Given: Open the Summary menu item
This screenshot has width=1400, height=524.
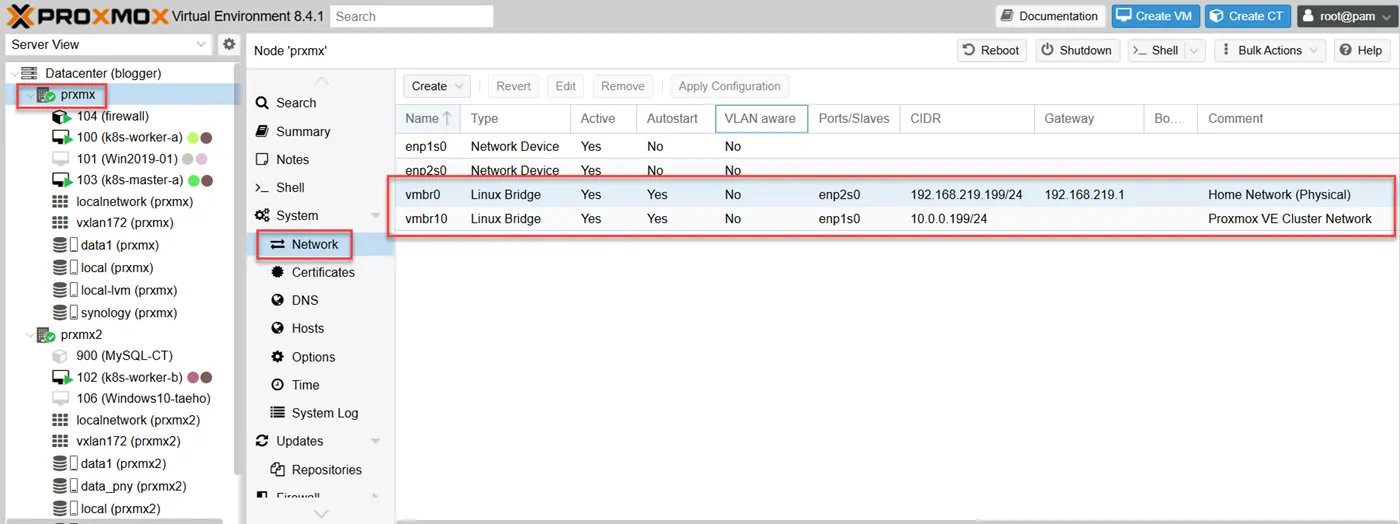Looking at the screenshot, I should click(x=320, y=131).
